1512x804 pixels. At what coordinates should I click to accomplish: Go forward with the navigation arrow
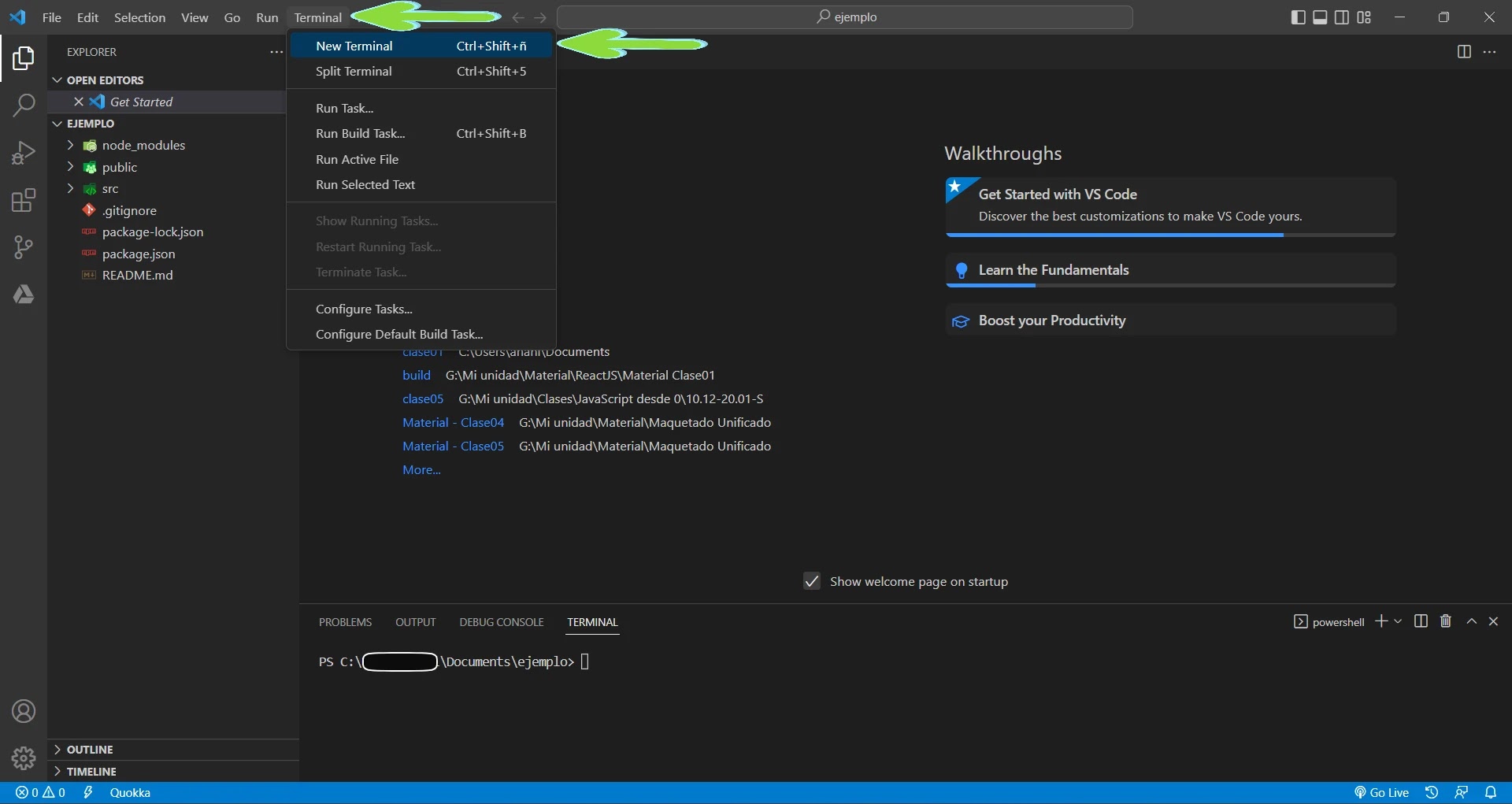[x=540, y=17]
